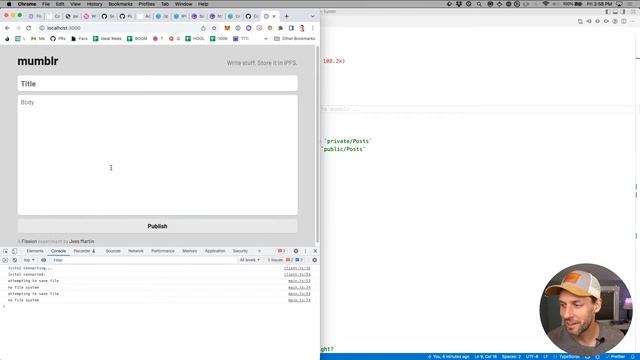Open the source link on the 'connecting...' log row
Image resolution: width=640 pixels, height=360 pixels.
coord(297,268)
